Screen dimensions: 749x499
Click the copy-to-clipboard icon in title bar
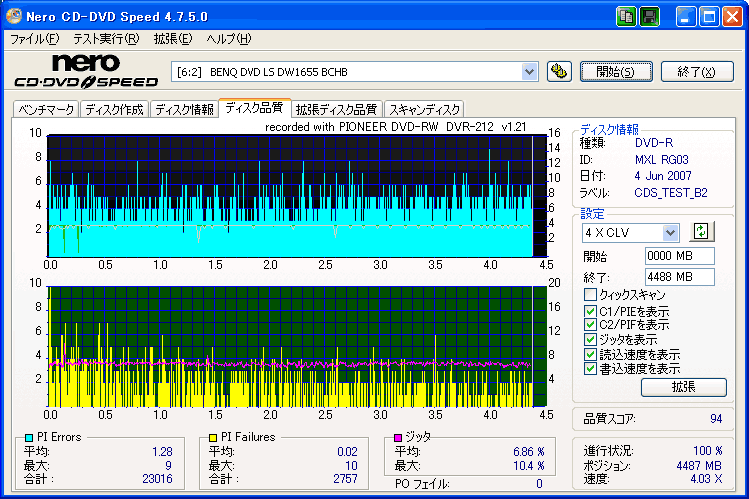pyautogui.click(x=626, y=17)
